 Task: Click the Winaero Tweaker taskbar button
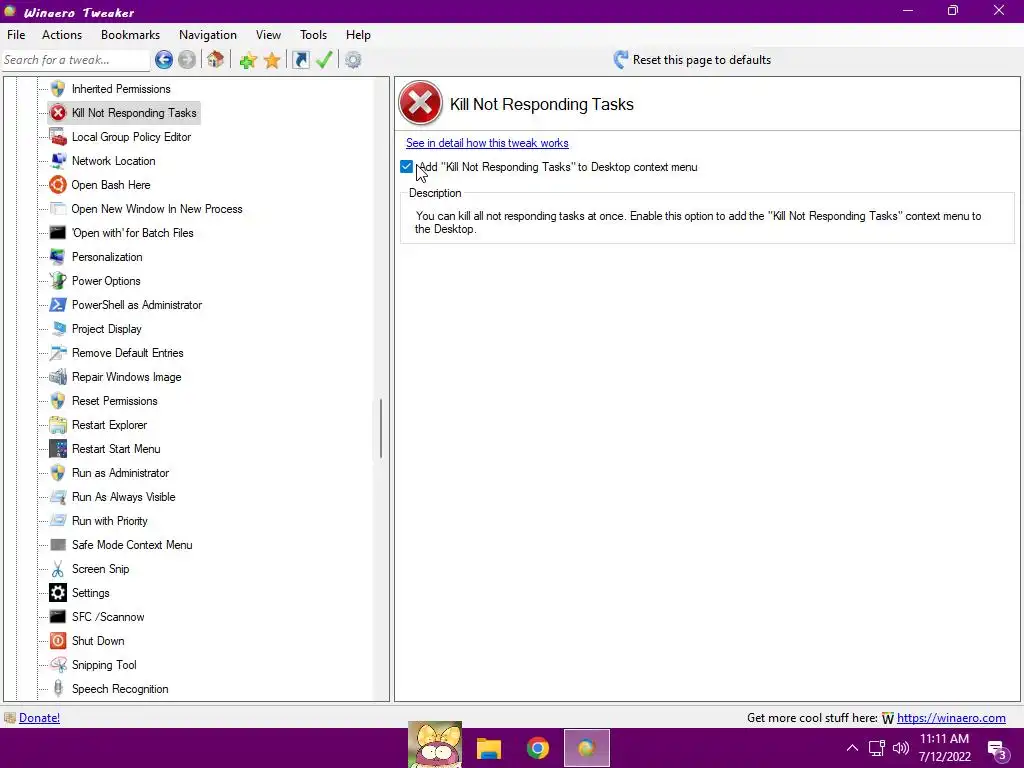(586, 748)
